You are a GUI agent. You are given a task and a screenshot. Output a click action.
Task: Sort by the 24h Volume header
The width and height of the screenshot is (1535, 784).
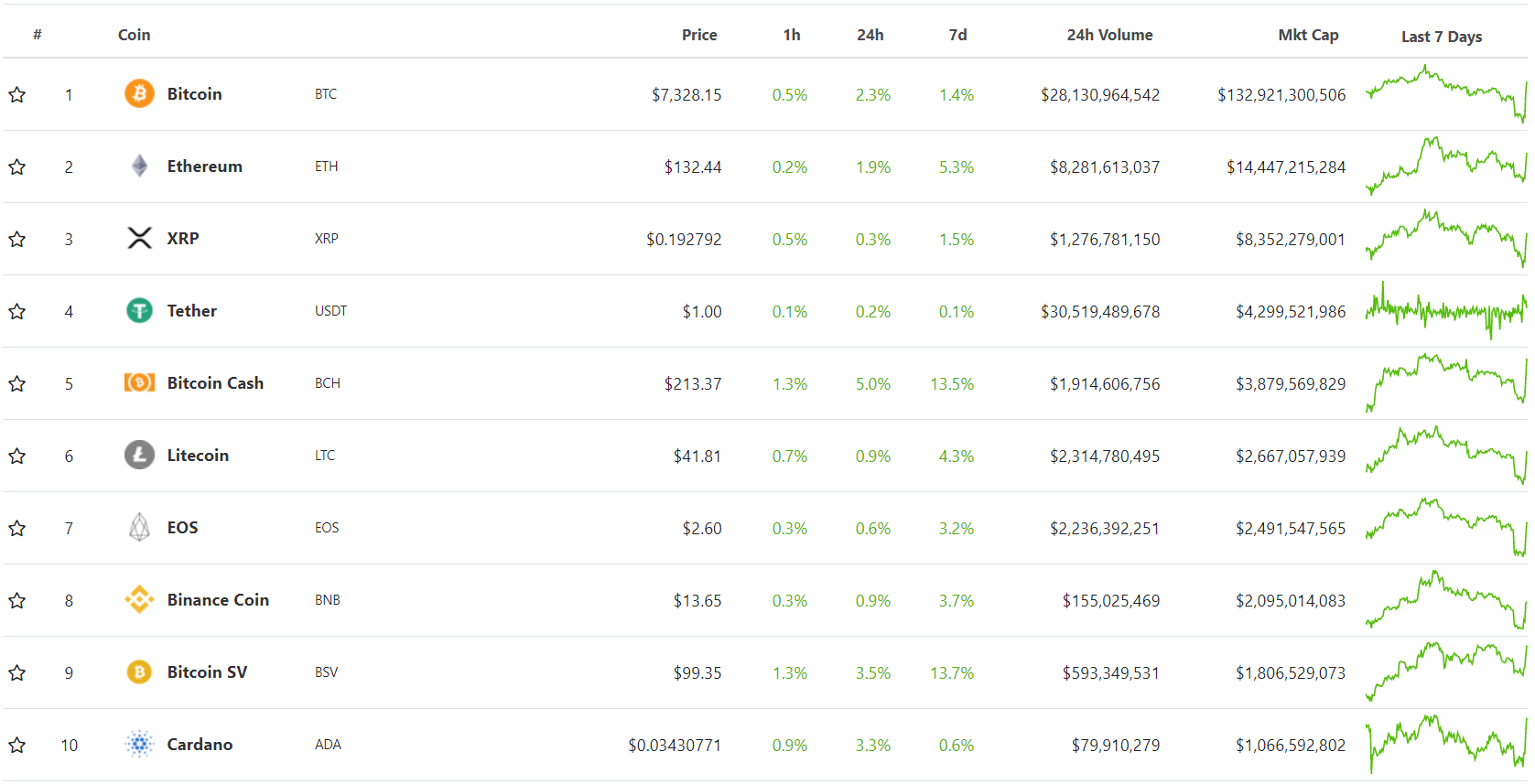(1109, 35)
